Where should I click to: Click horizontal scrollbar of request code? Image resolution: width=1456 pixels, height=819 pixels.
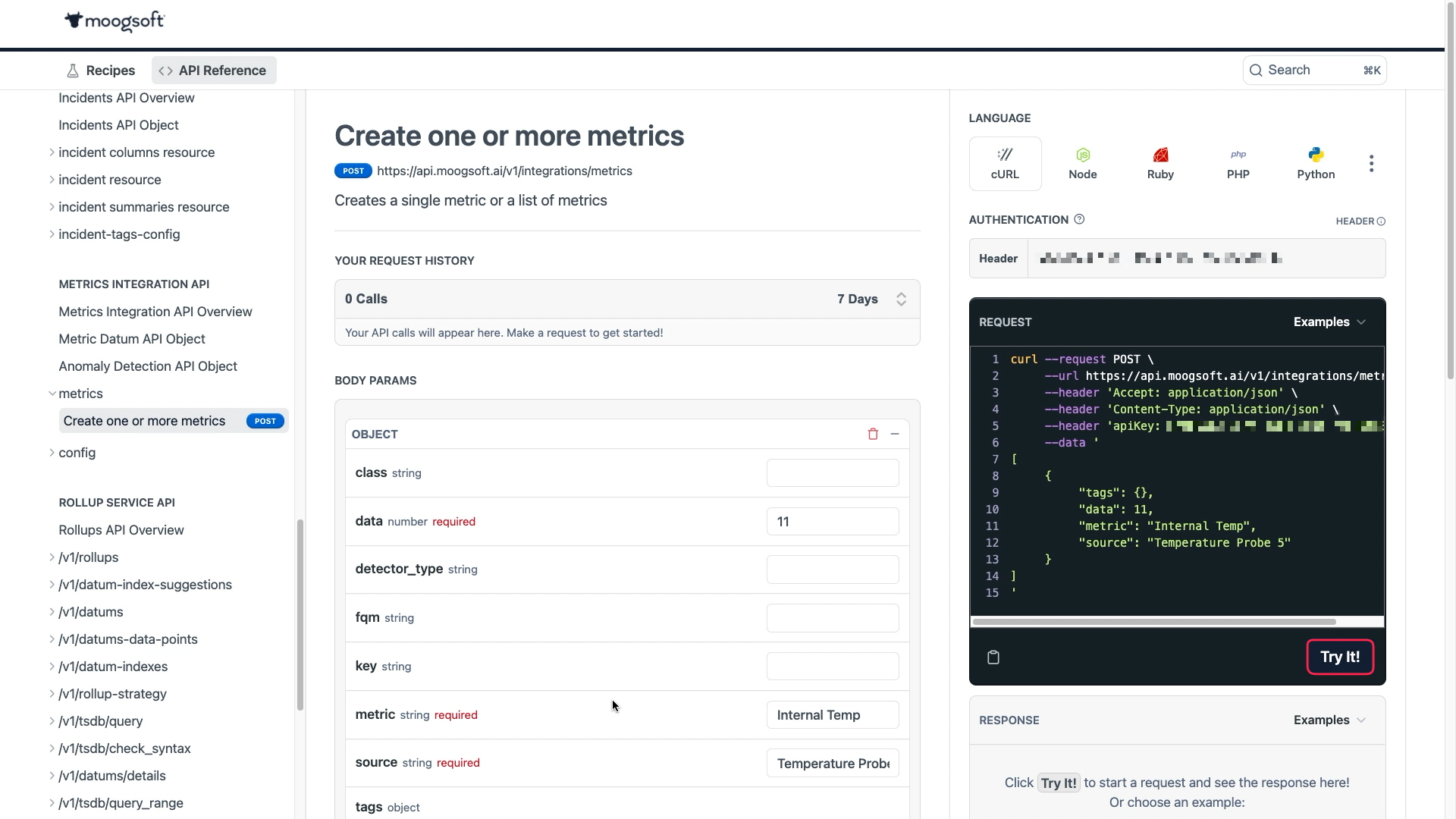point(1154,622)
